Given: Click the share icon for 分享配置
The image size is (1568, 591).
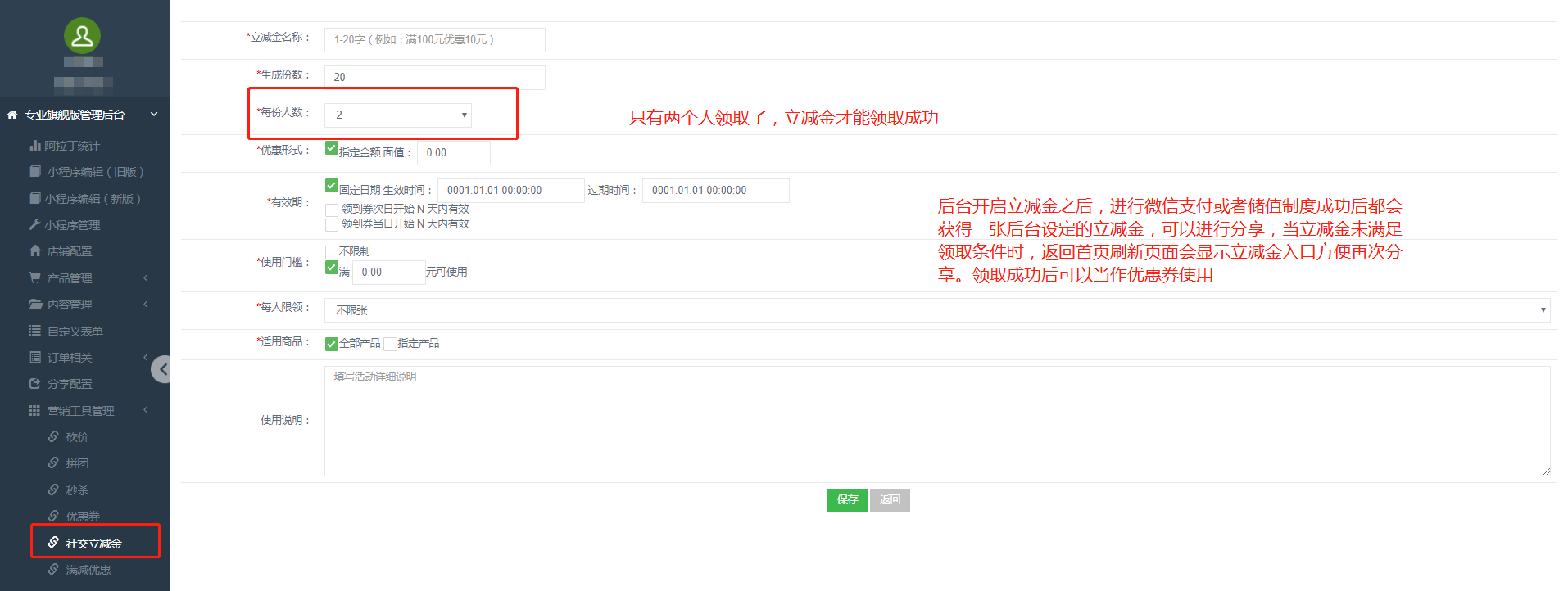Looking at the screenshot, I should click(x=35, y=384).
